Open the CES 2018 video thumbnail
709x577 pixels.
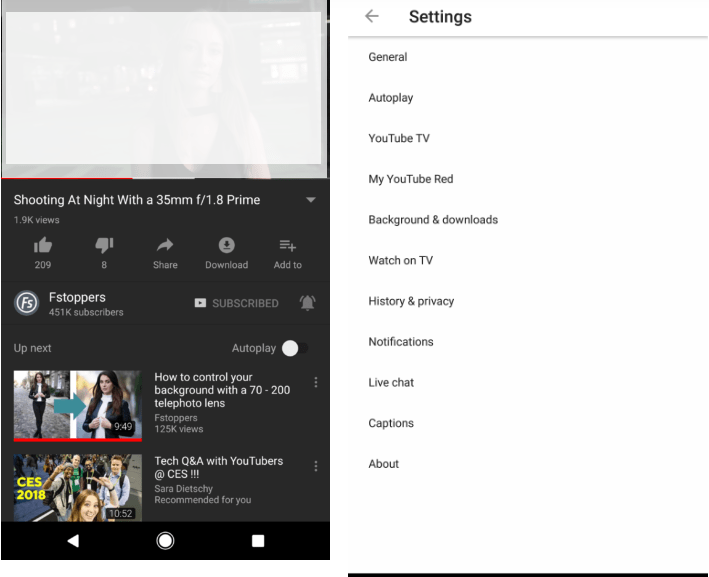coord(78,488)
